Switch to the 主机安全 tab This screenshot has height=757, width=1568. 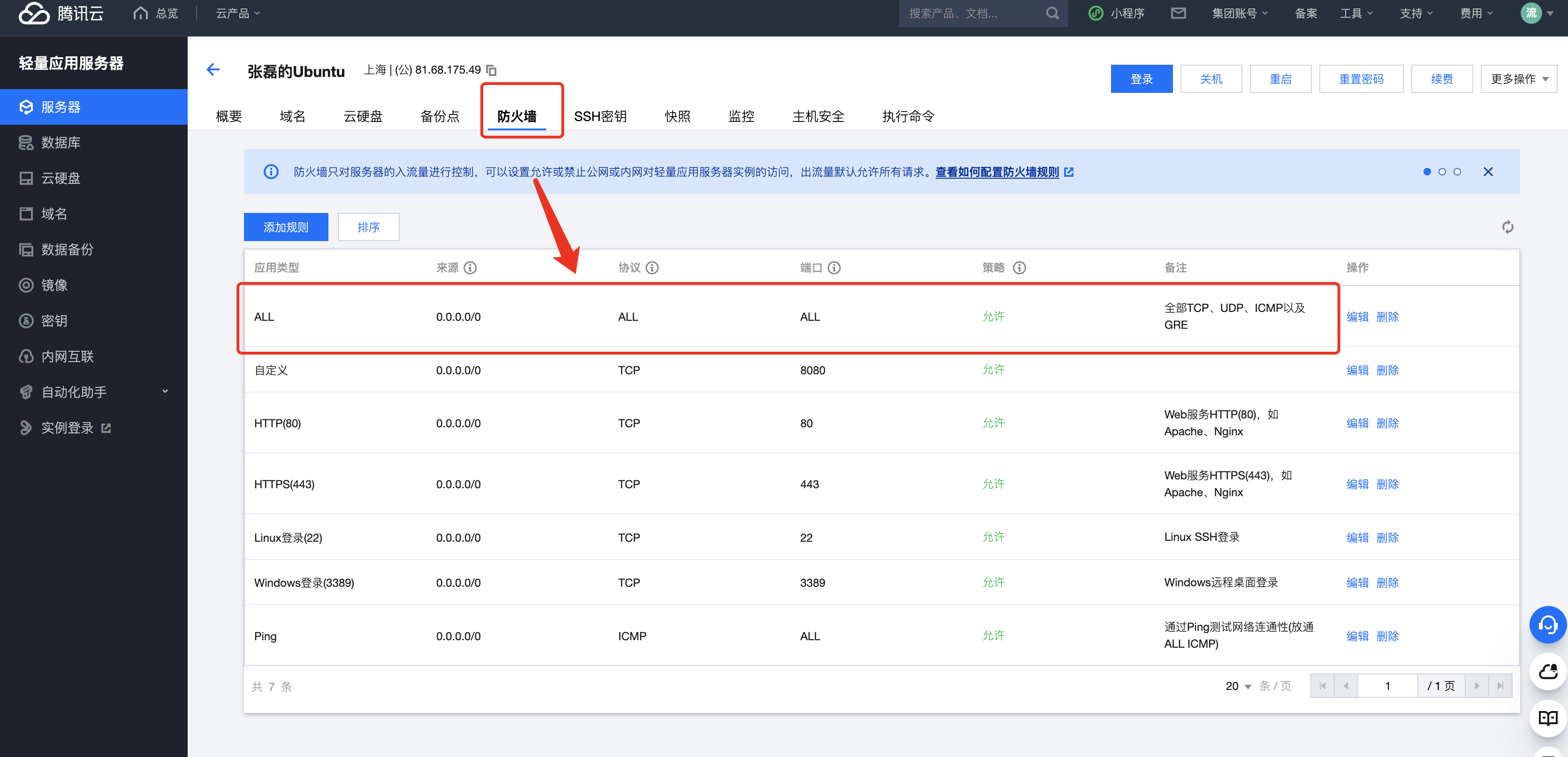818,116
